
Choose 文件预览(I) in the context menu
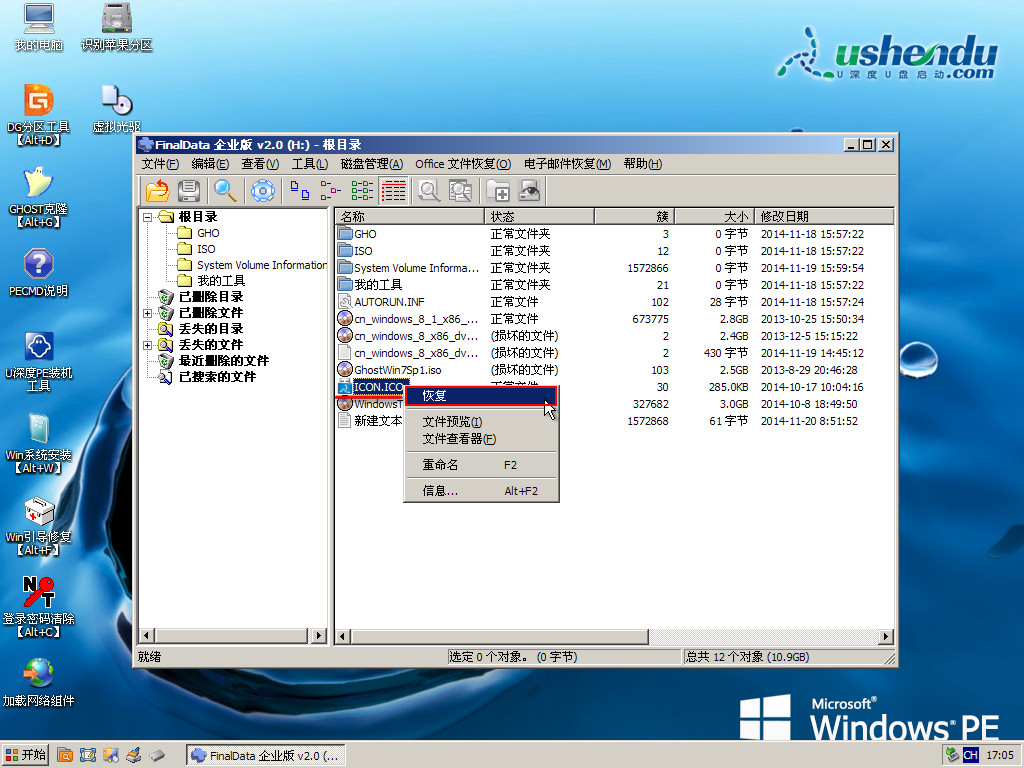click(x=481, y=422)
